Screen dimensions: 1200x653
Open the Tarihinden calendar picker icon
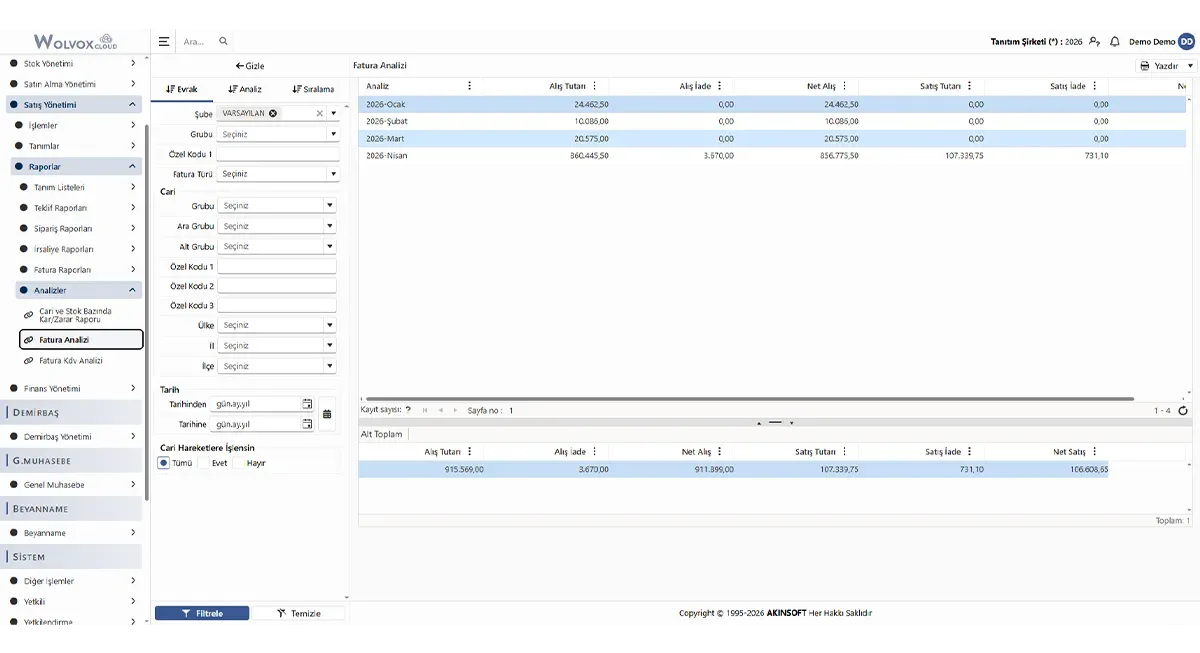coord(307,404)
